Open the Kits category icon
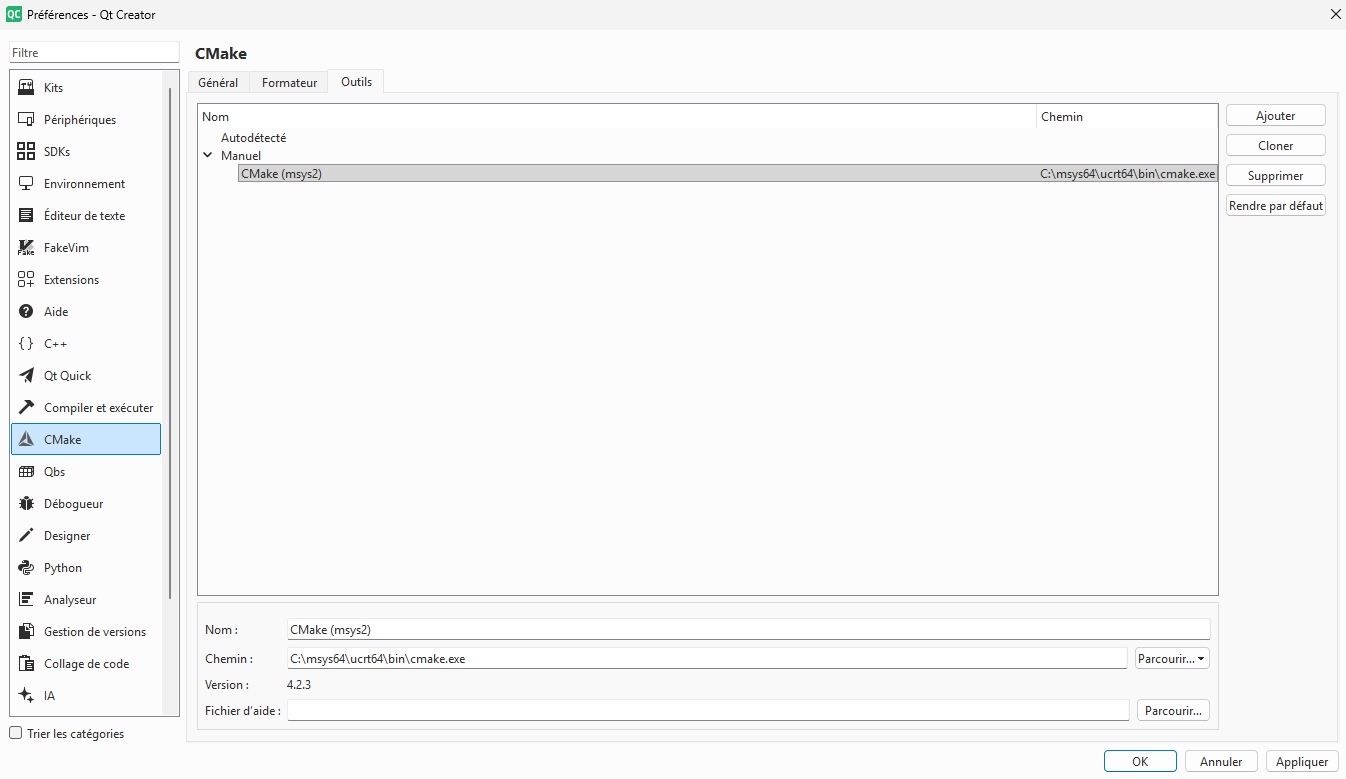 coord(27,88)
